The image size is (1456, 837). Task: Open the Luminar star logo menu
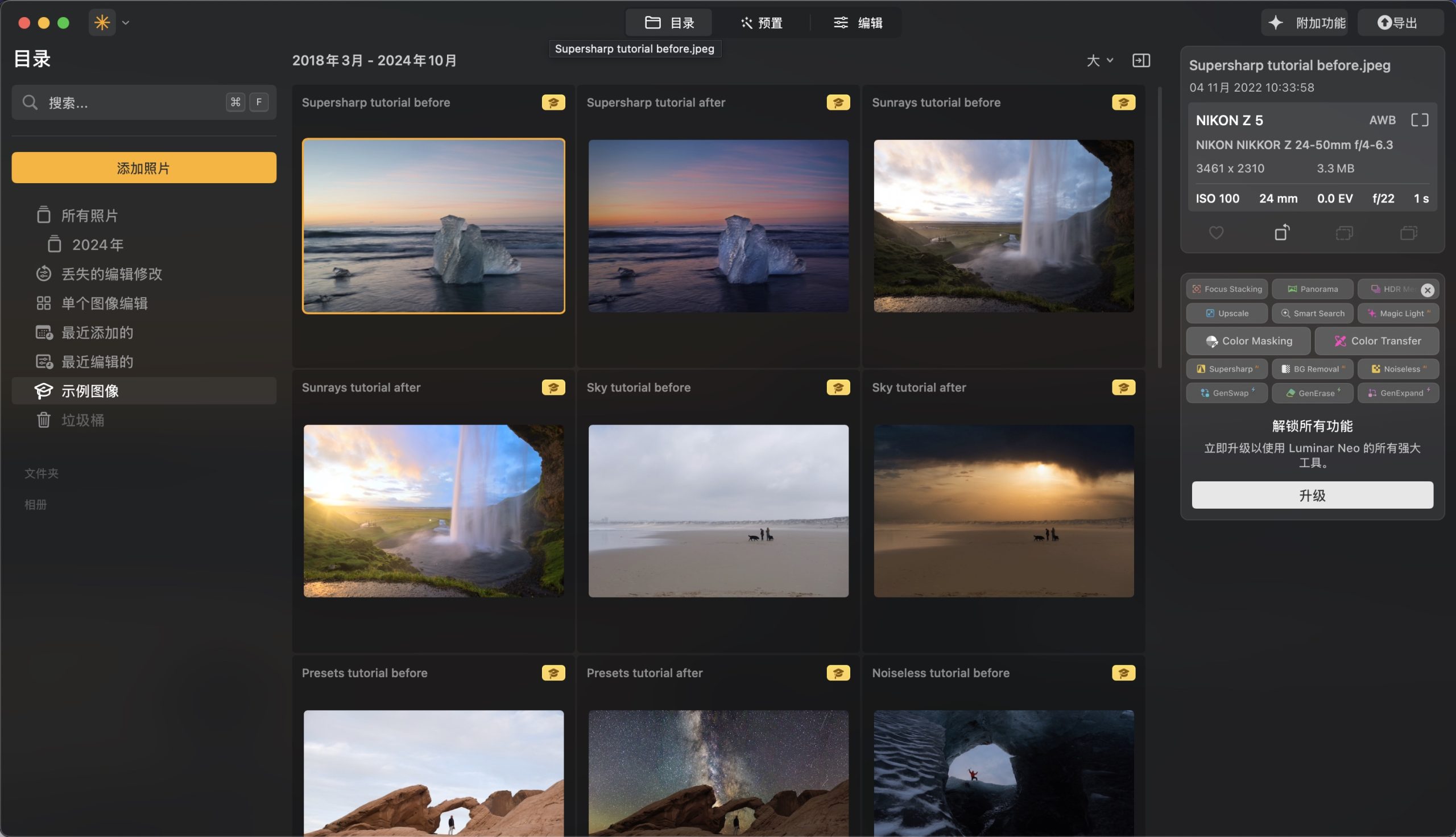click(102, 22)
